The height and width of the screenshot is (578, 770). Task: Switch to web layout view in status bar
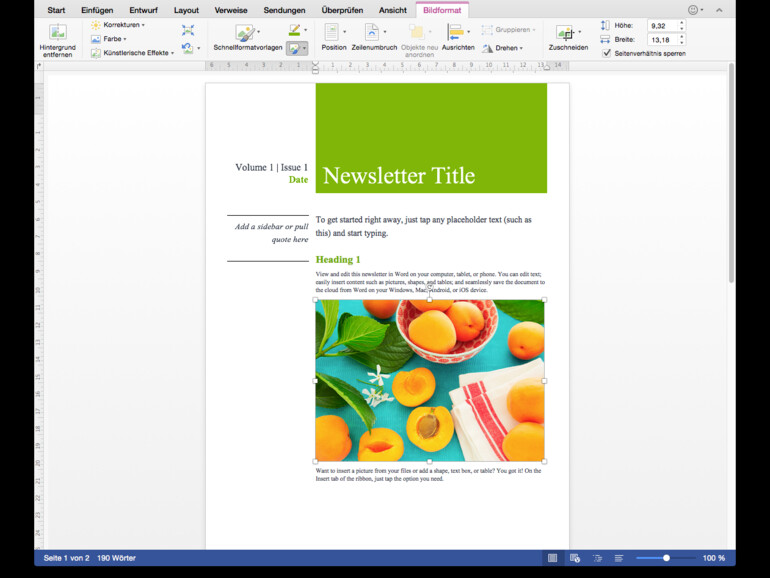[575, 558]
